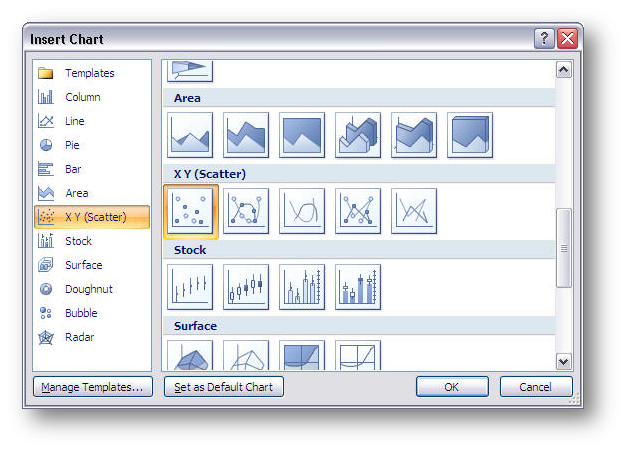
Task: Switch to the Column chart category
Action: tap(82, 97)
